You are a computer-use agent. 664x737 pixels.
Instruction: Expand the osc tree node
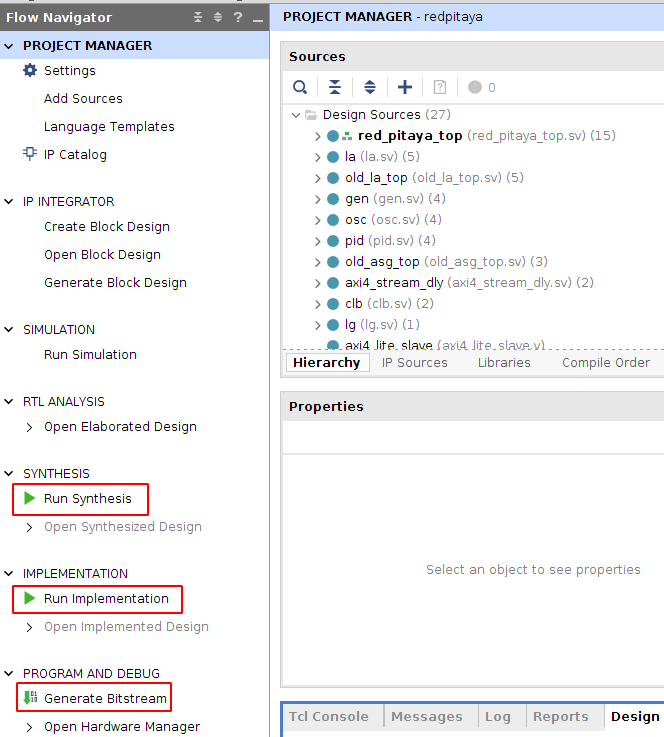tap(318, 220)
